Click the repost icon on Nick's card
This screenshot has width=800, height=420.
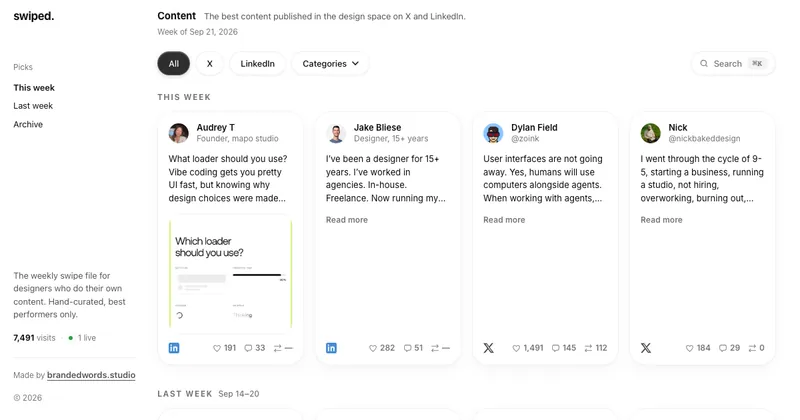[752, 348]
